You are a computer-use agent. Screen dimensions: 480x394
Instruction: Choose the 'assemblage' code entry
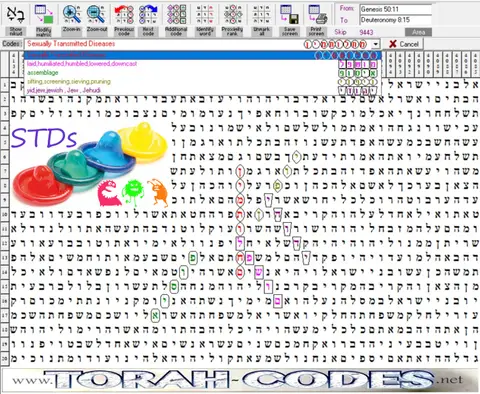click(x=203, y=73)
